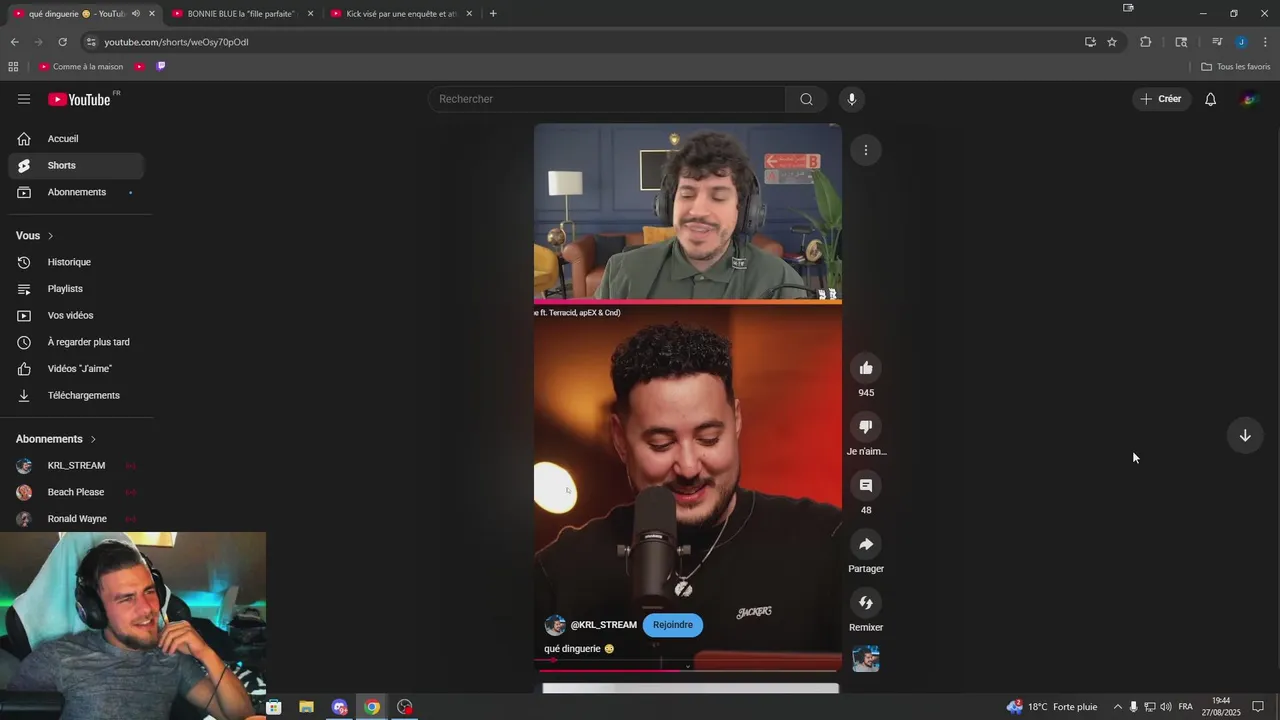Open the YouTube account avatar menu
This screenshot has width=1280, height=720.
point(1249,99)
